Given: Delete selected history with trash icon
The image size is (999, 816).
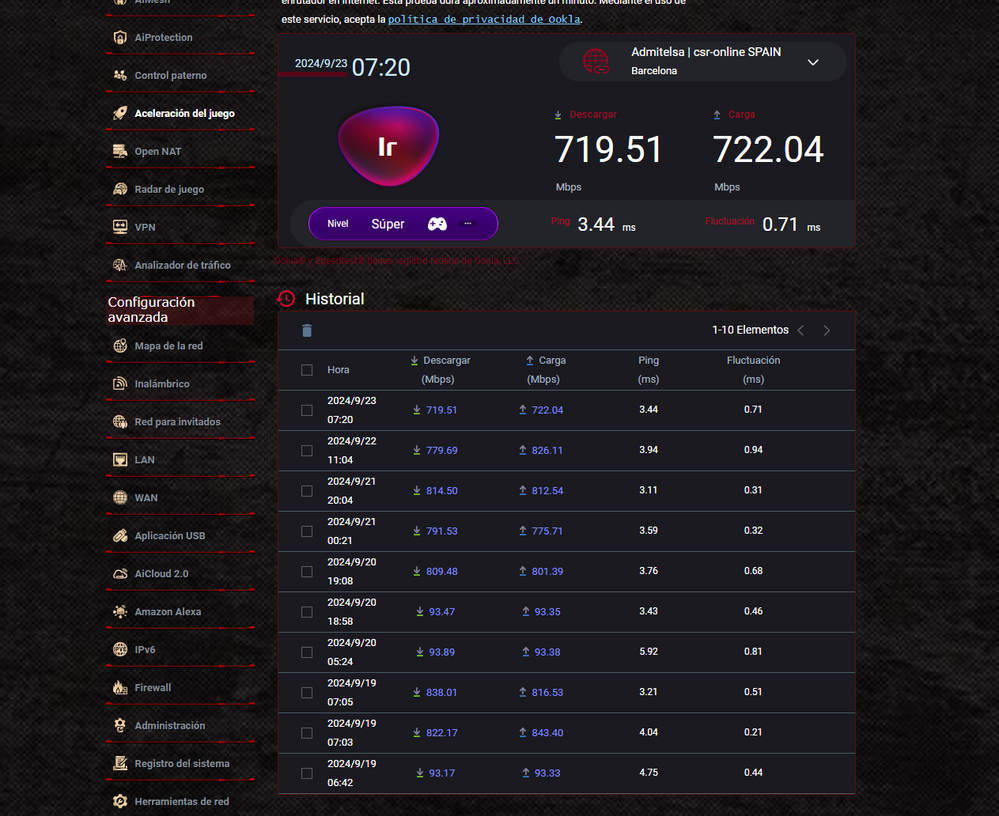Looking at the screenshot, I should [307, 331].
